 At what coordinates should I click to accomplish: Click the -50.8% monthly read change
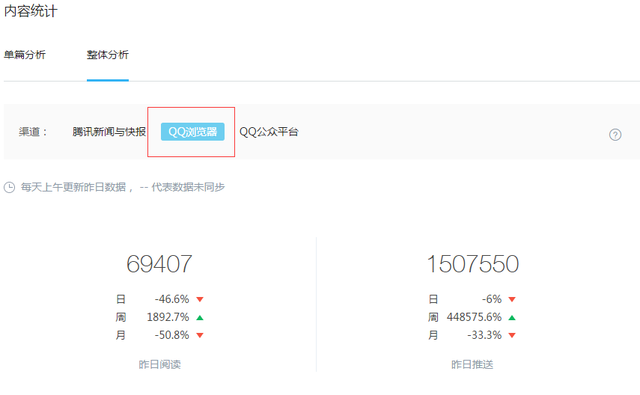pyautogui.click(x=172, y=335)
